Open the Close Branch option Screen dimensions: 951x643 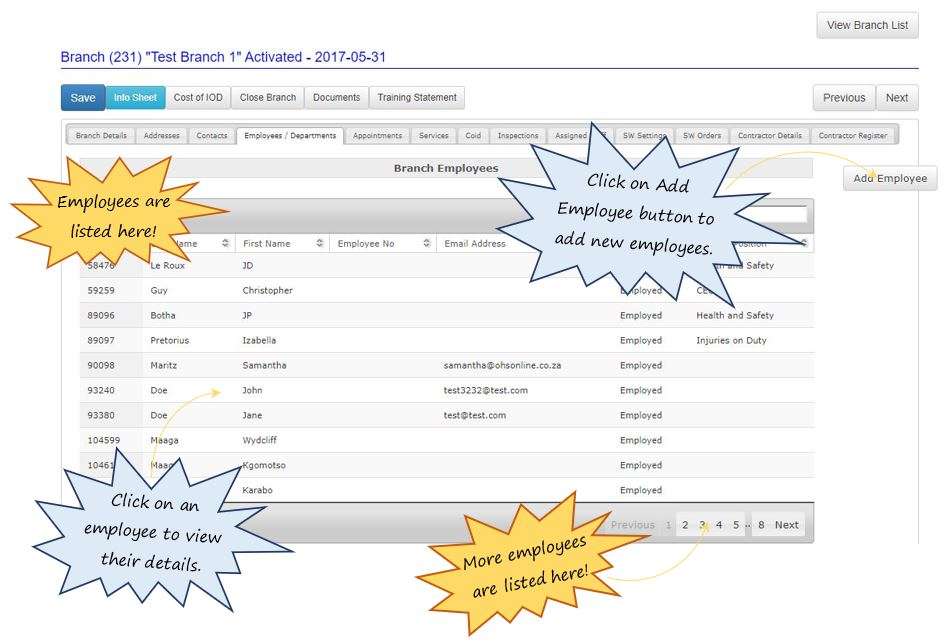click(266, 97)
